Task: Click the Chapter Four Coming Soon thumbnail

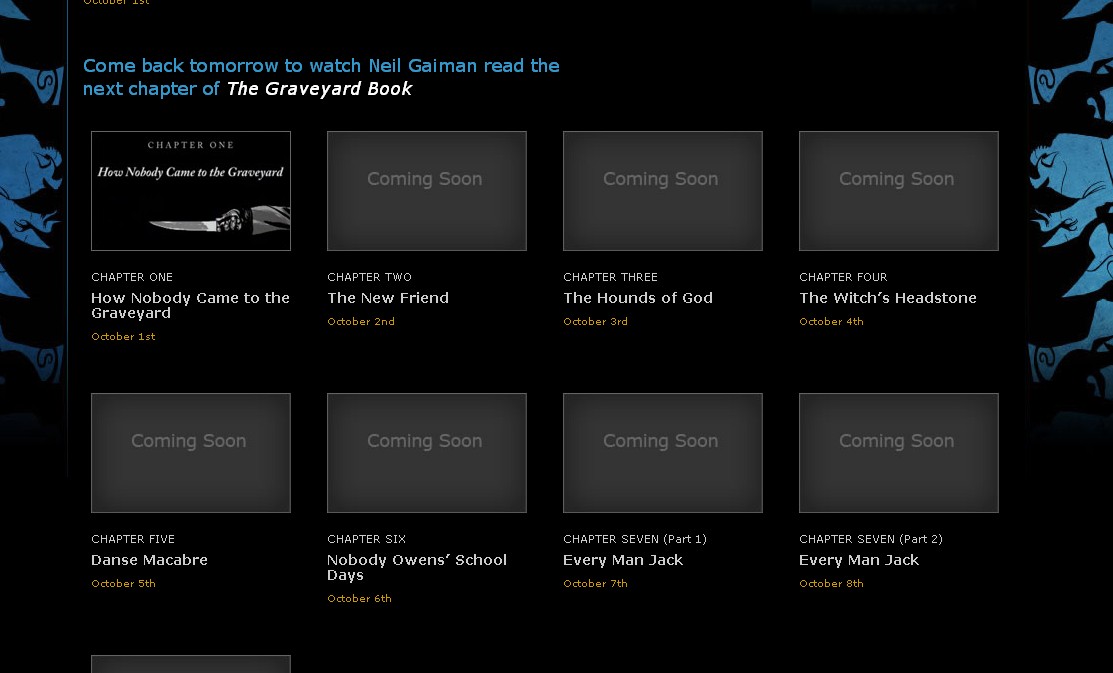Action: (x=899, y=191)
